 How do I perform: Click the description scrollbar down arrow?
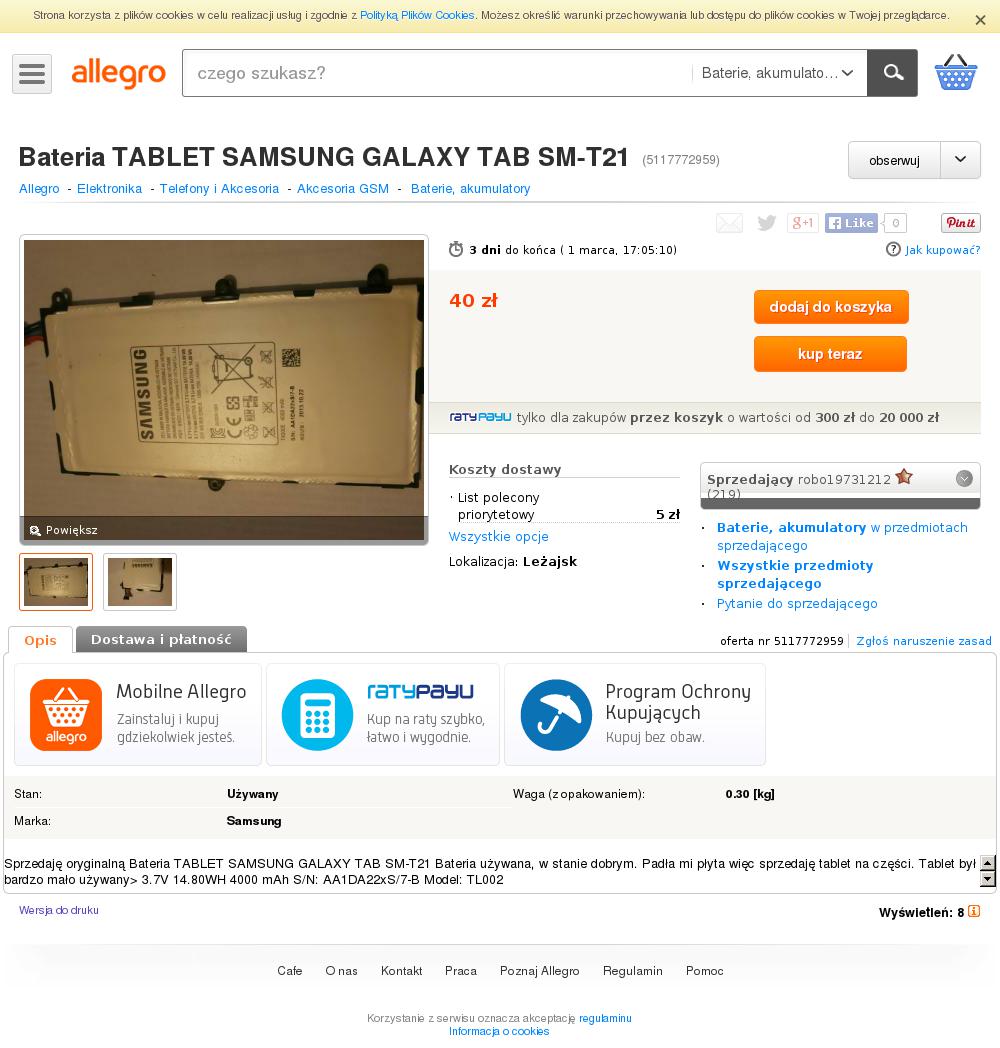pos(987,880)
